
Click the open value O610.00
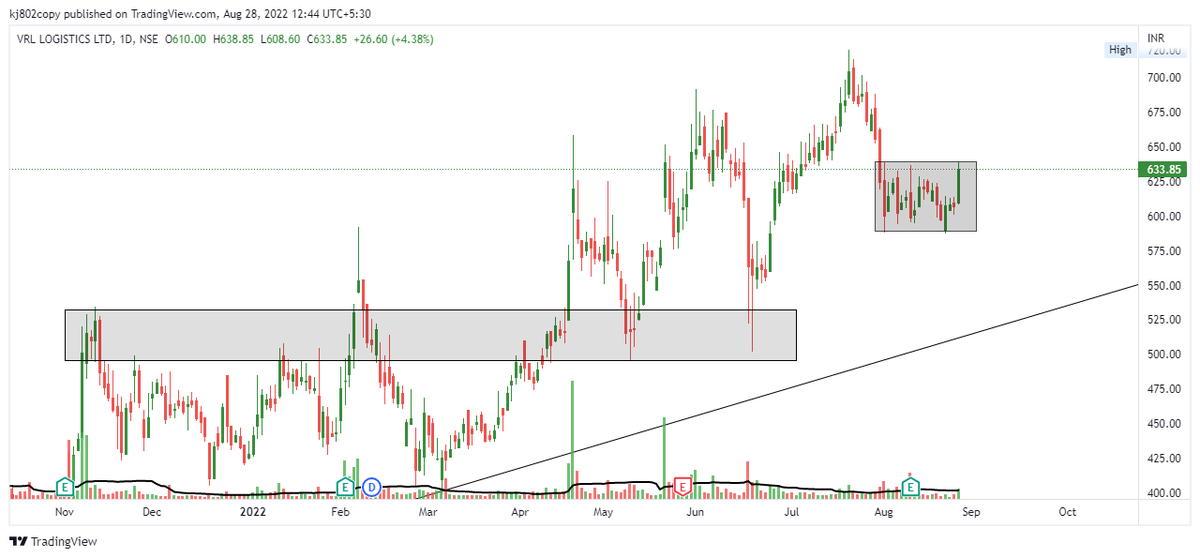(186, 39)
